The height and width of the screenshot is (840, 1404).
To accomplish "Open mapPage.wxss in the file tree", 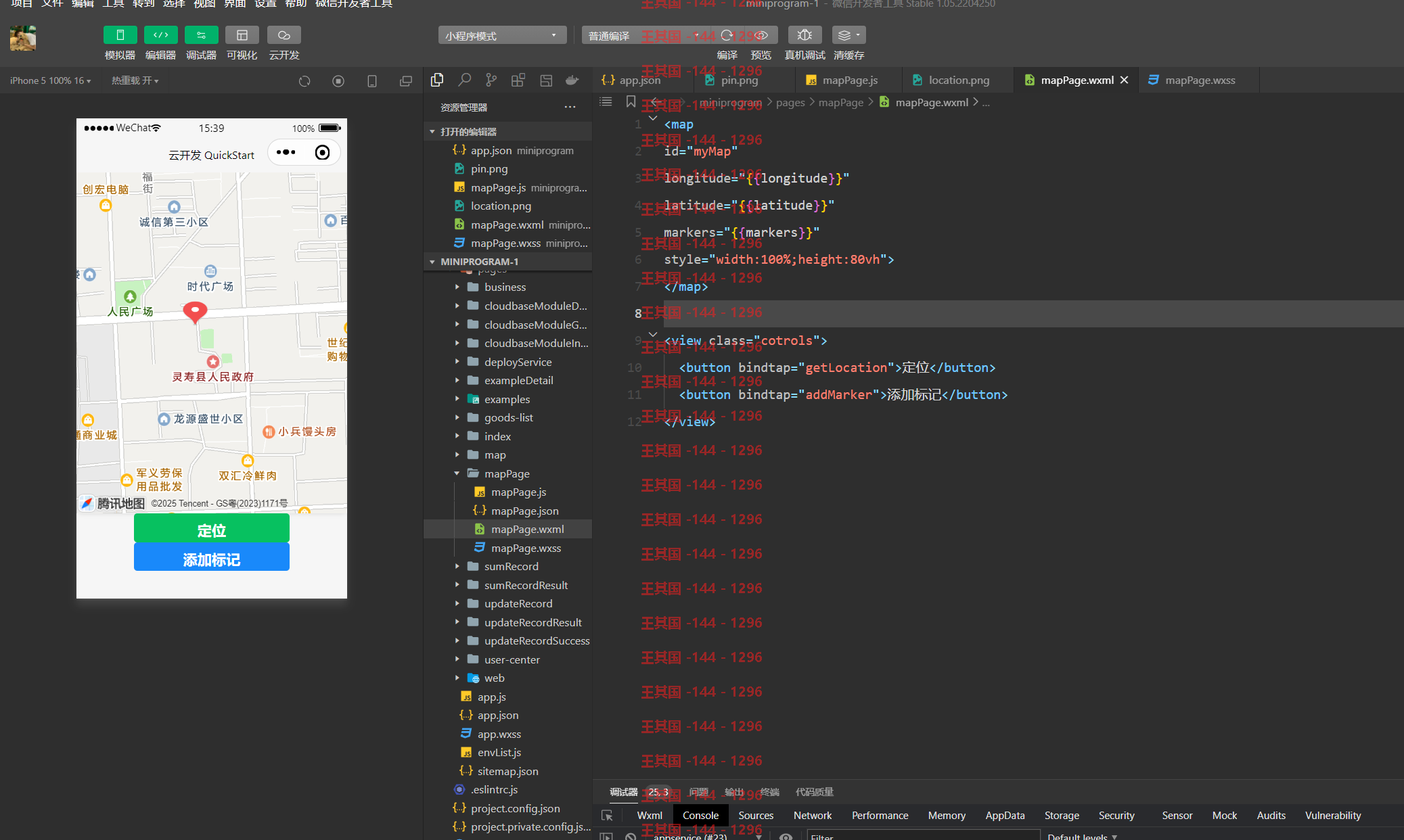I will tap(526, 548).
